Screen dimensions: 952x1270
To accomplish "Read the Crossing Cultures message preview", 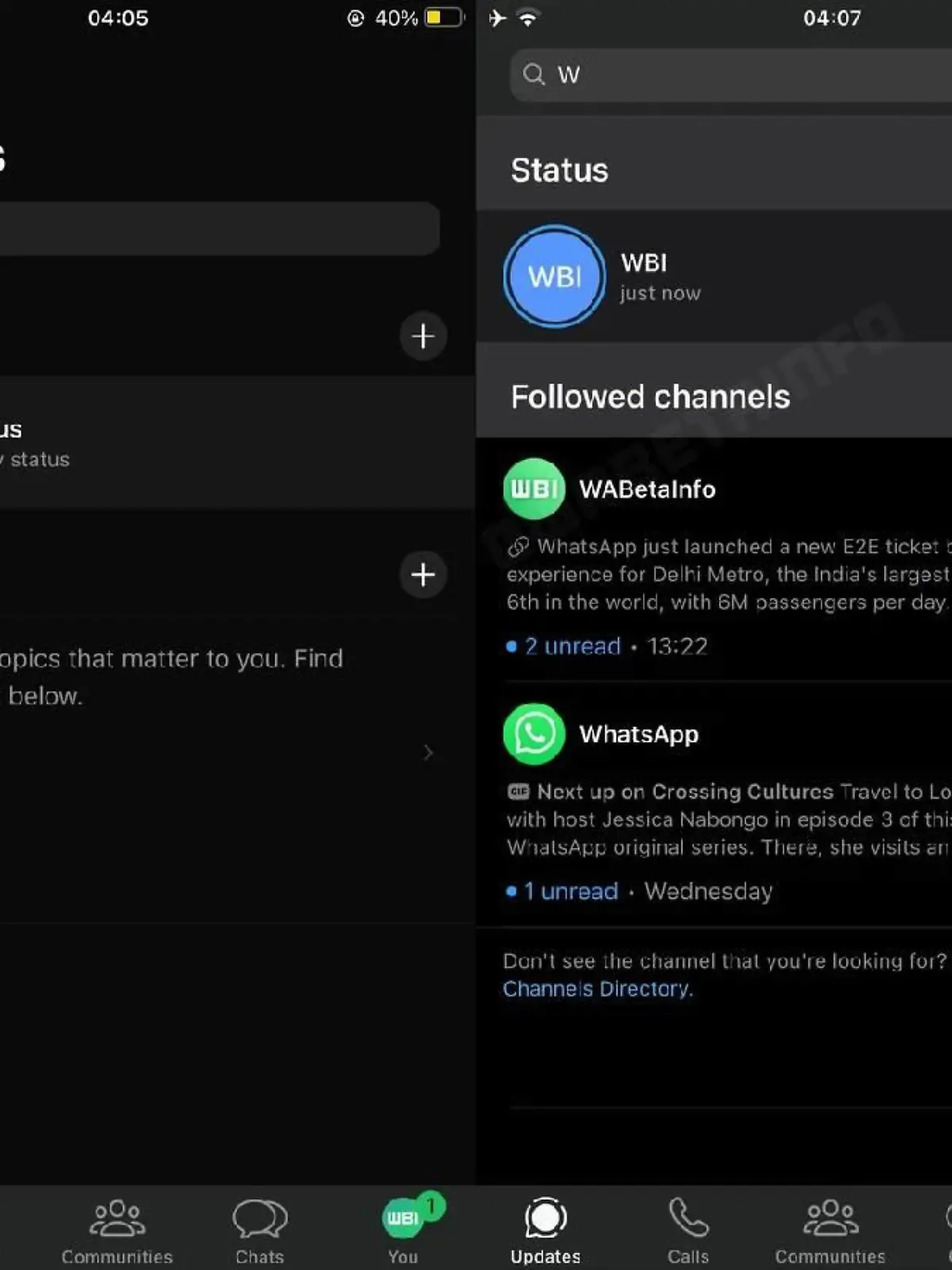I will [728, 819].
